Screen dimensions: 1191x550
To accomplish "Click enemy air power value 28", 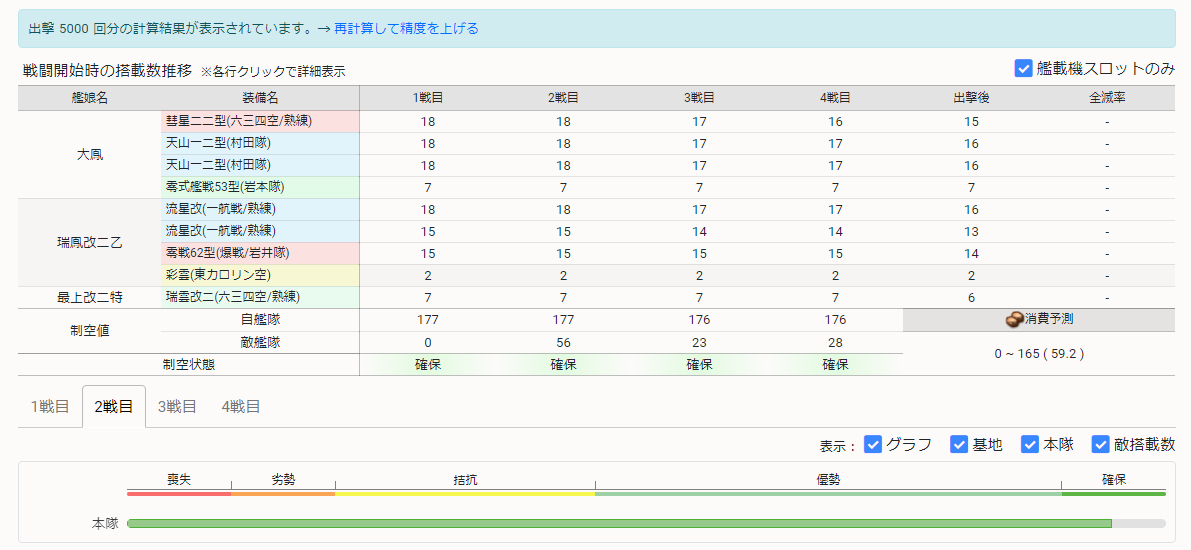I will coord(835,343).
